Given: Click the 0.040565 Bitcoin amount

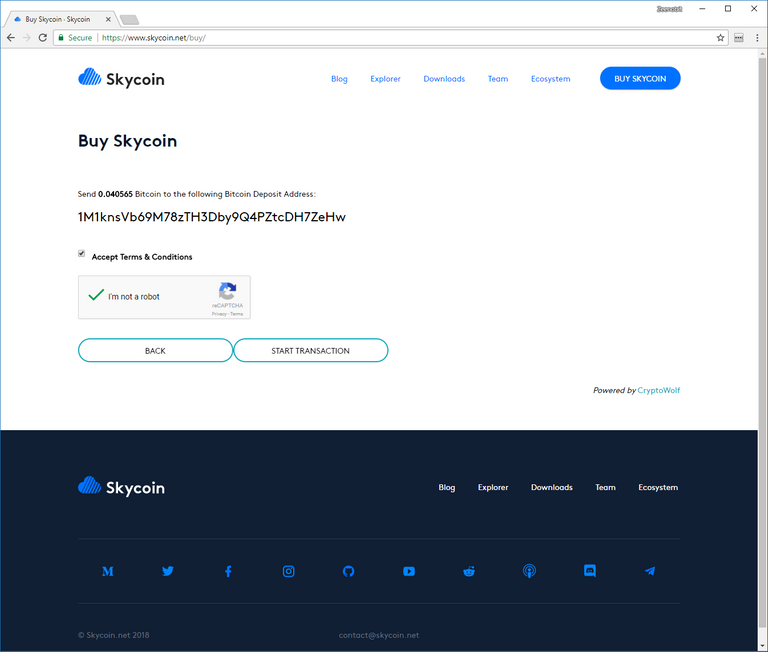Looking at the screenshot, I should (115, 194).
